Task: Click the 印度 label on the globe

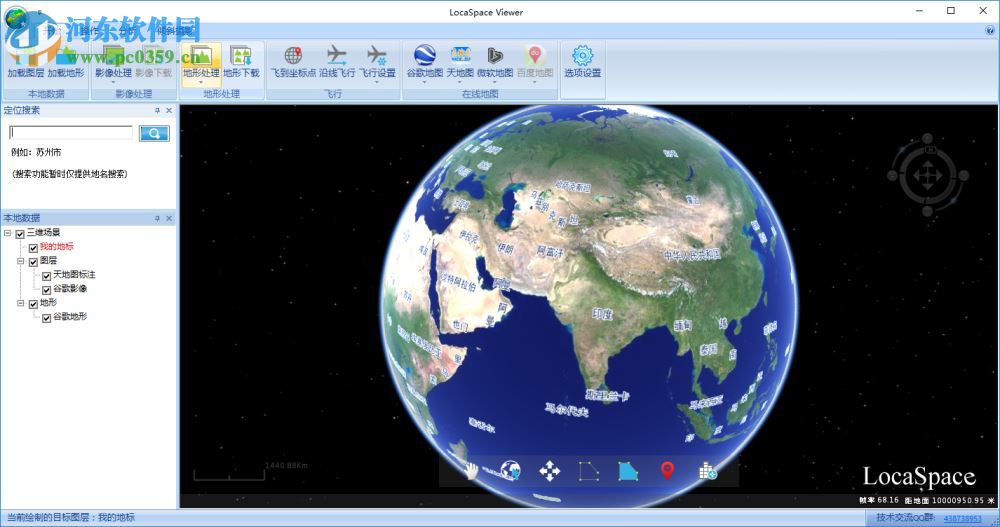Action: [x=603, y=314]
